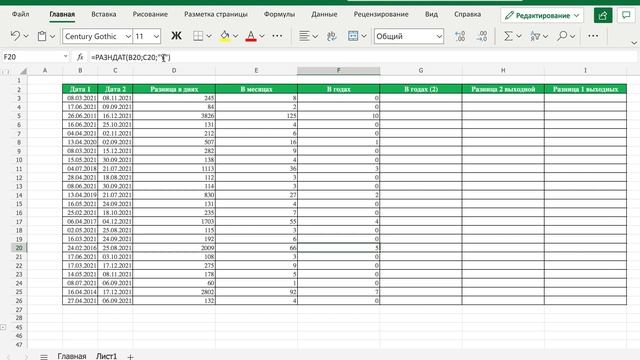Screen dimensions: 640x360
Task: Click the decrease decimal icon
Action: click(x=482, y=36)
